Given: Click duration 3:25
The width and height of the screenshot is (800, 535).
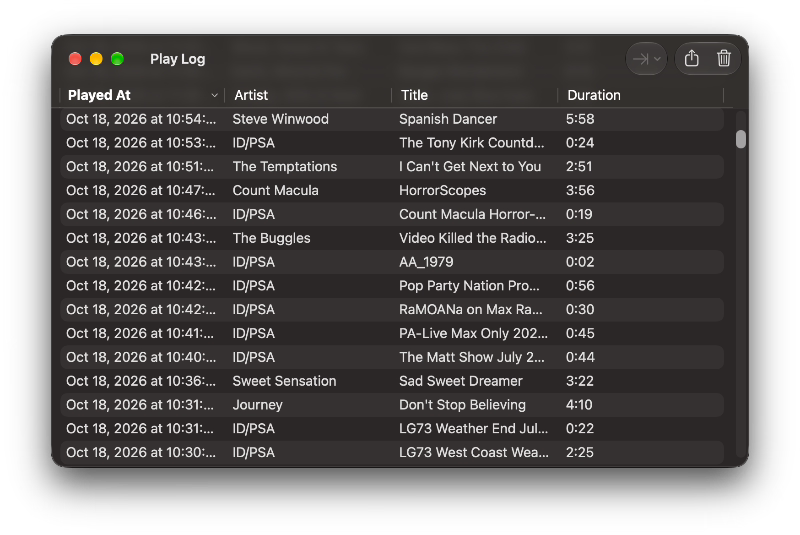Looking at the screenshot, I should click(580, 238).
